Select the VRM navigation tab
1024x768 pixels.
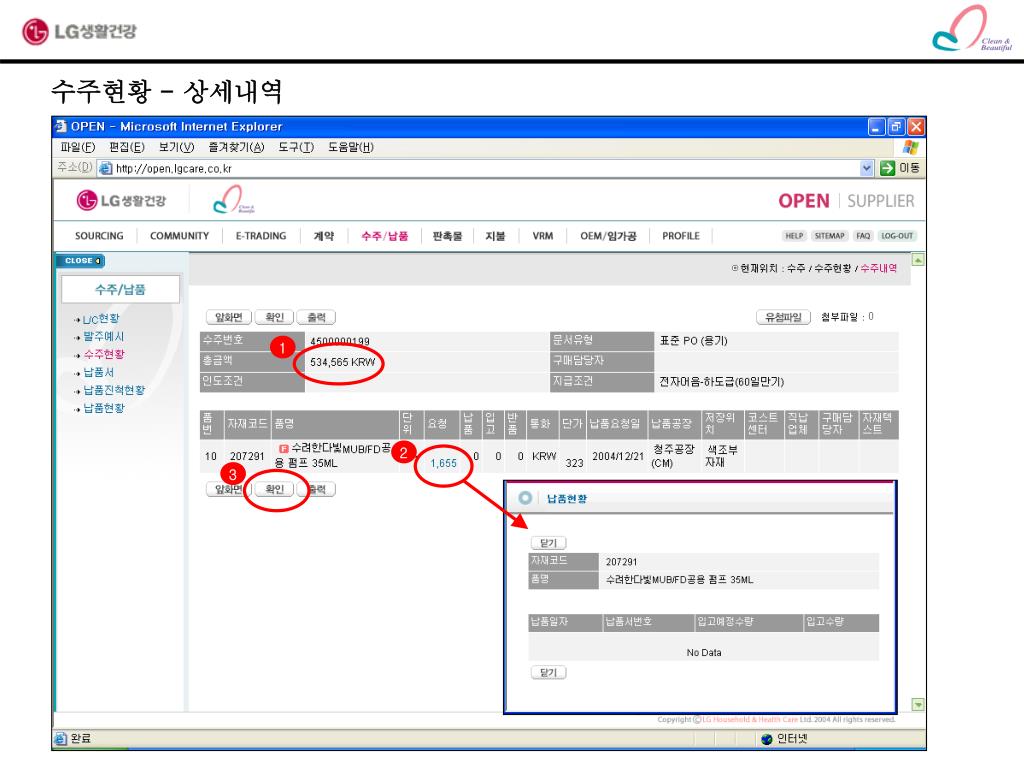543,236
